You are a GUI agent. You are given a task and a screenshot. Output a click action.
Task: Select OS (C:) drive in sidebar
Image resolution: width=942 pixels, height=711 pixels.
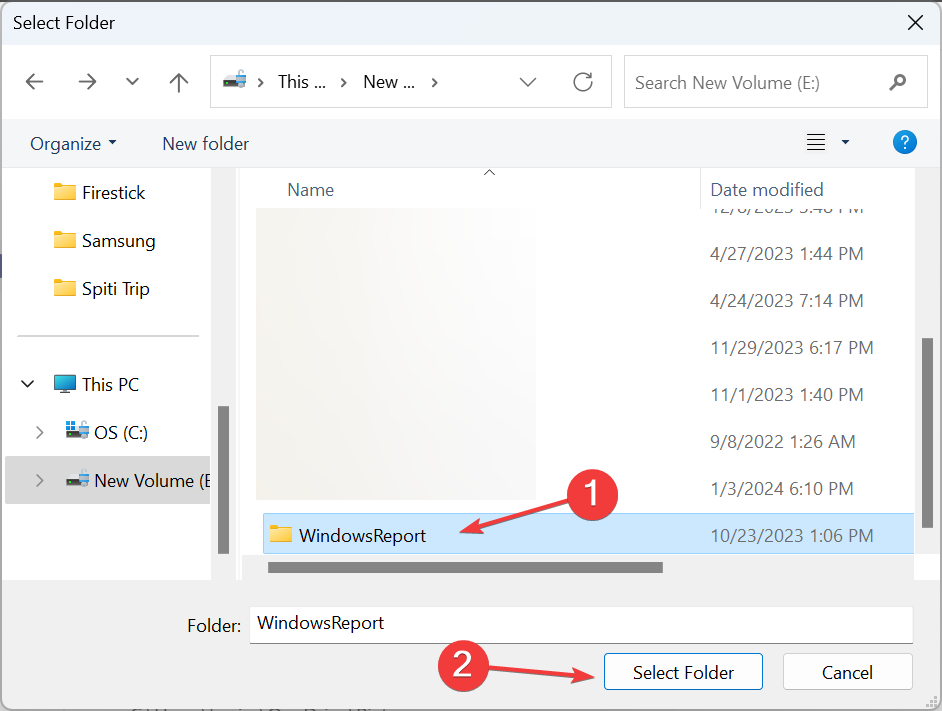click(107, 432)
